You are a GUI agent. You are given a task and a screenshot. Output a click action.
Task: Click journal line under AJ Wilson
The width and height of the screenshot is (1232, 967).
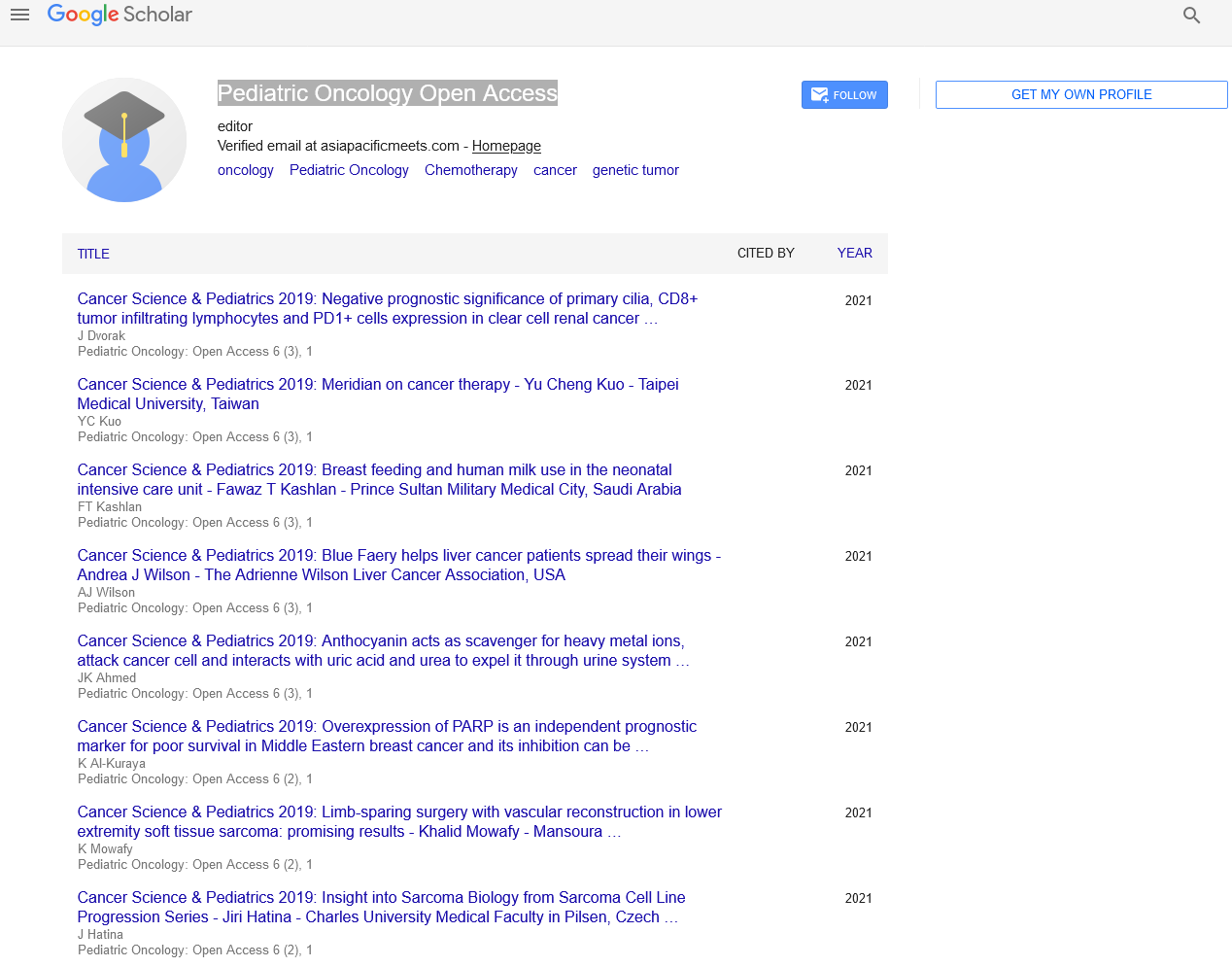195,608
